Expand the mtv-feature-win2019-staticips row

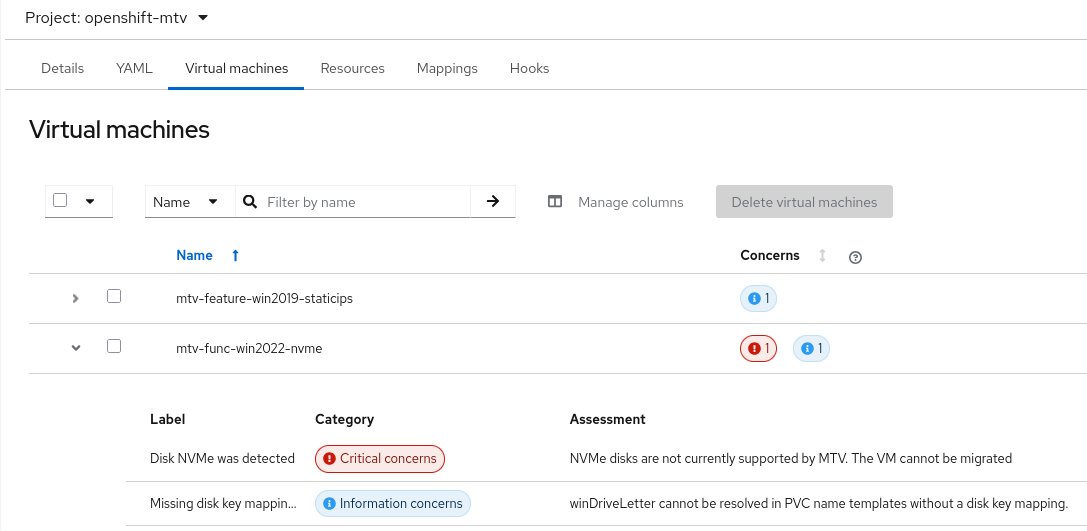pyautogui.click(x=75, y=298)
